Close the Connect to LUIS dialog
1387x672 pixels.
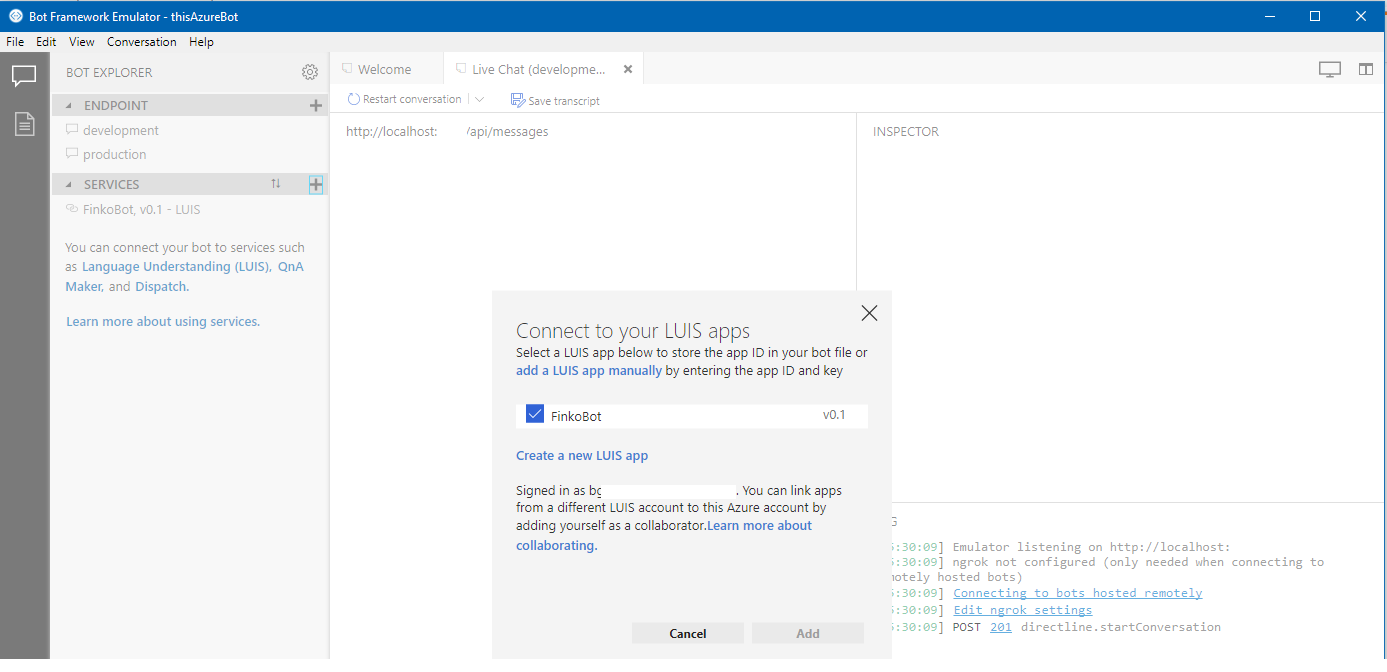(x=869, y=313)
